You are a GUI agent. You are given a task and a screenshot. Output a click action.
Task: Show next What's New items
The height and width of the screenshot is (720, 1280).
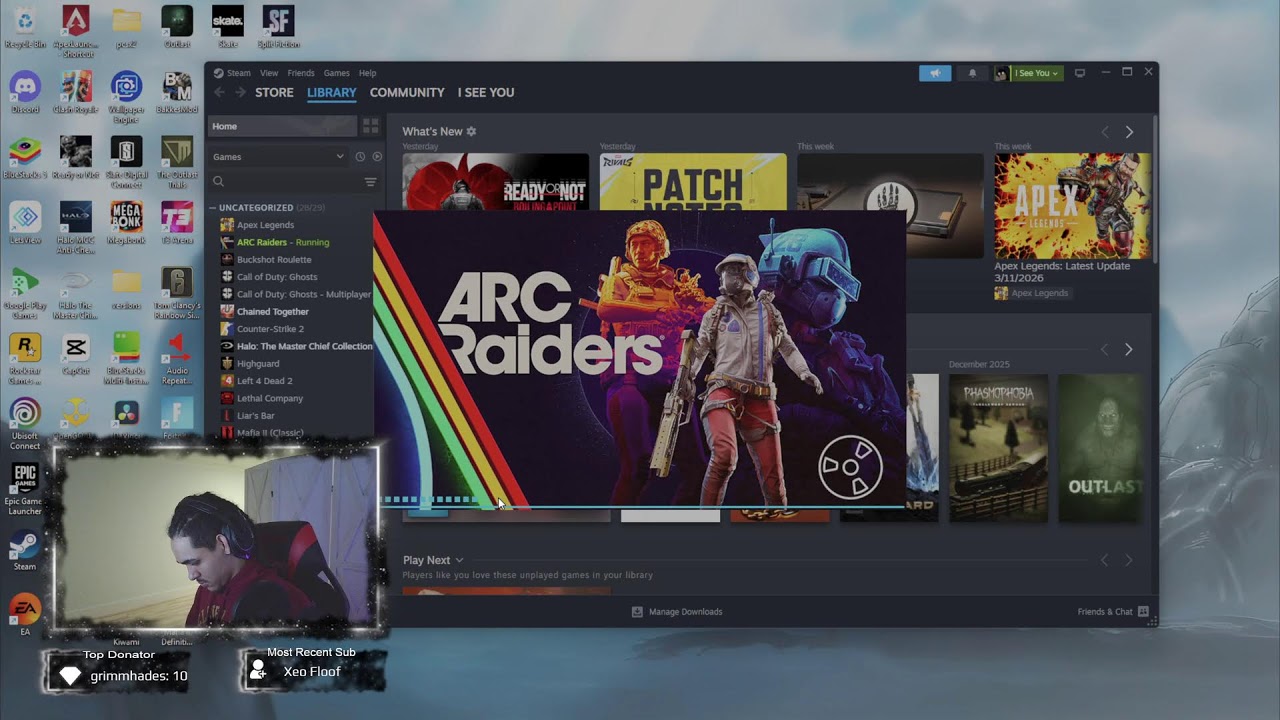point(1129,132)
